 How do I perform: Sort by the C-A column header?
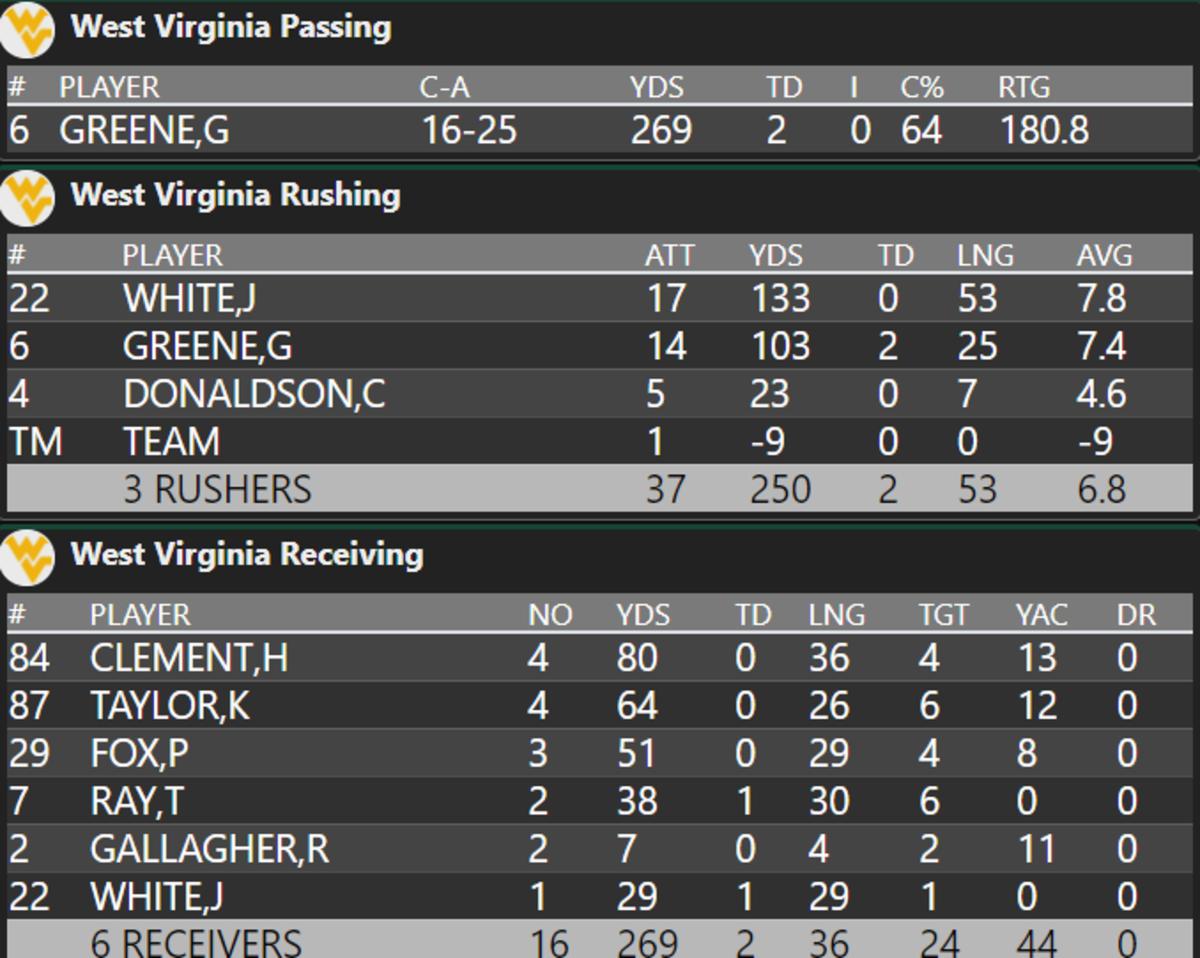click(x=444, y=88)
